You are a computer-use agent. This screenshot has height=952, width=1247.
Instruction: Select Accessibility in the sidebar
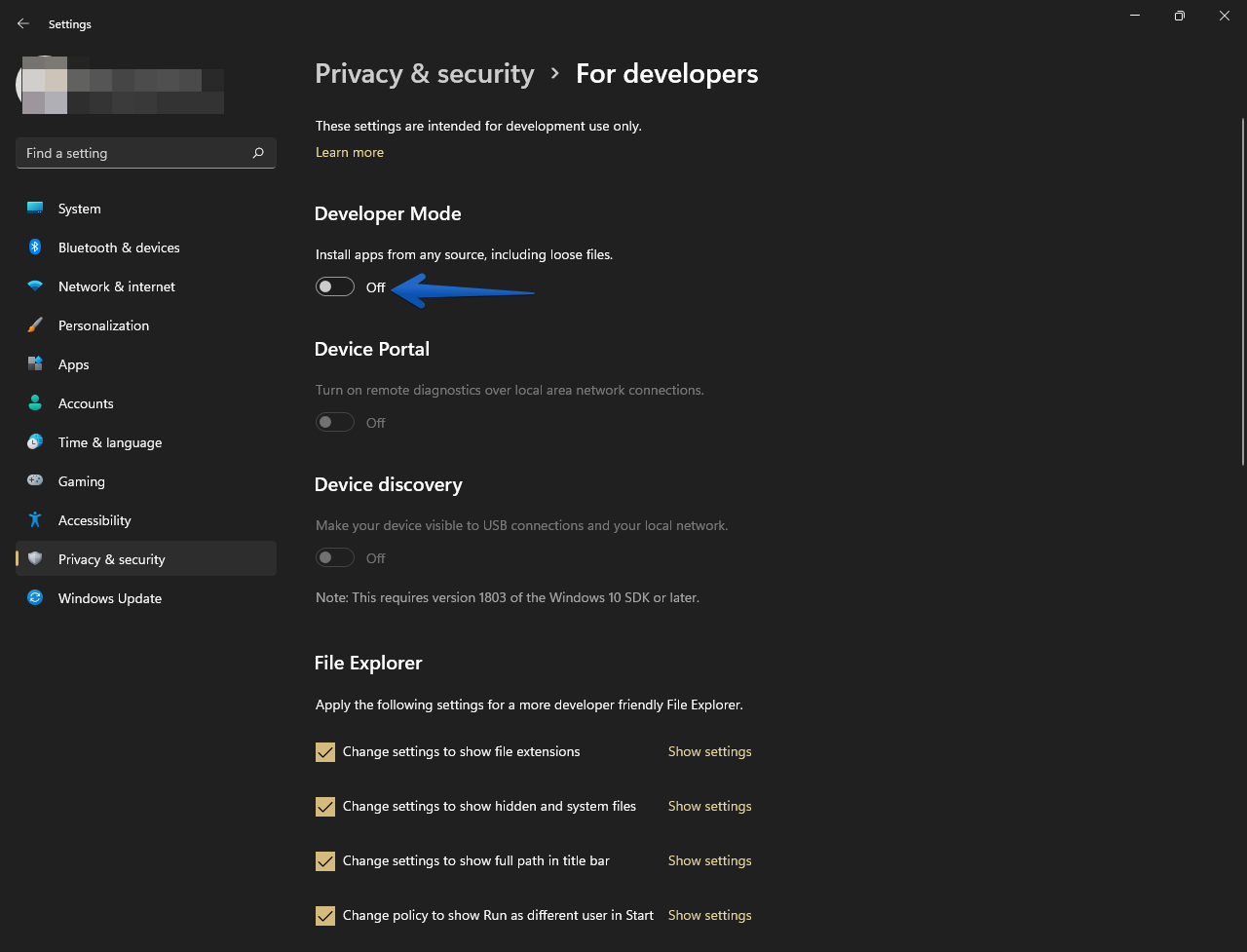click(146, 520)
